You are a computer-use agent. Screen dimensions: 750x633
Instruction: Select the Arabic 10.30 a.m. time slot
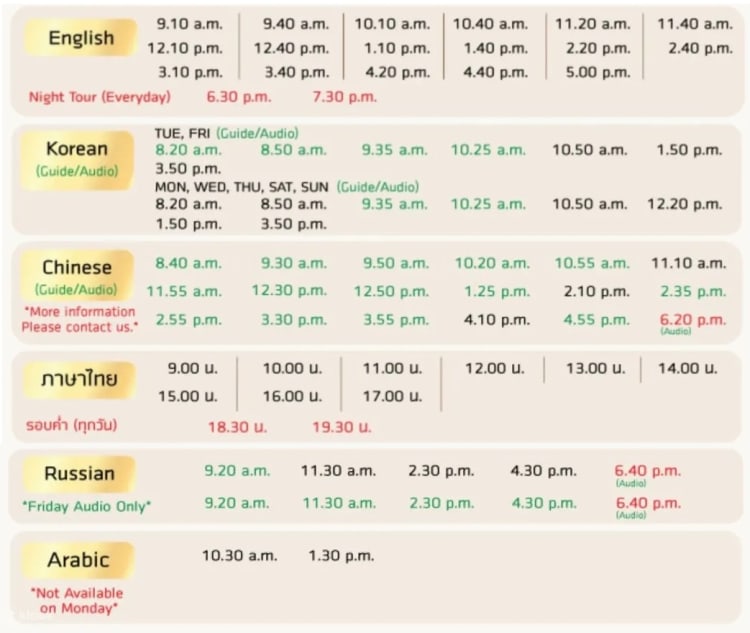tap(239, 555)
